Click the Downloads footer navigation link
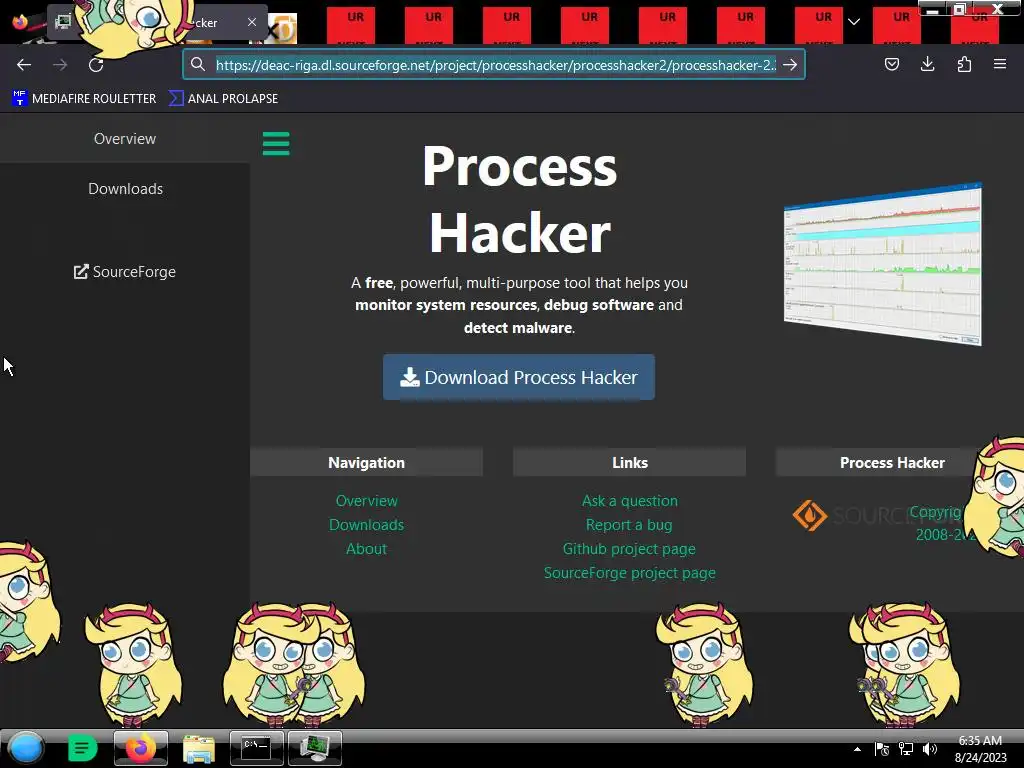This screenshot has width=1024, height=768. tap(366, 525)
